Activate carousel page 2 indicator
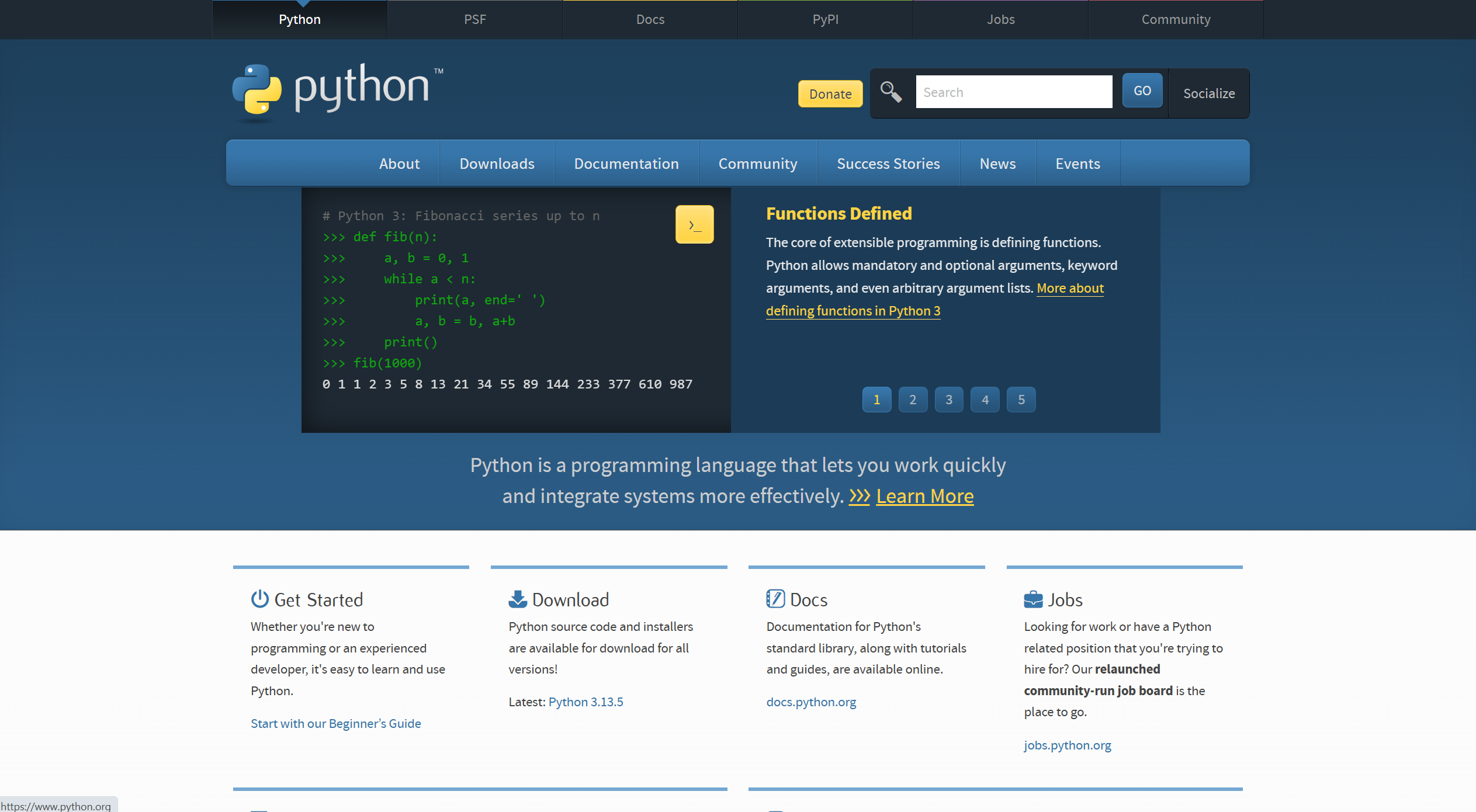The width and height of the screenshot is (1476, 812). pyautogui.click(x=913, y=400)
